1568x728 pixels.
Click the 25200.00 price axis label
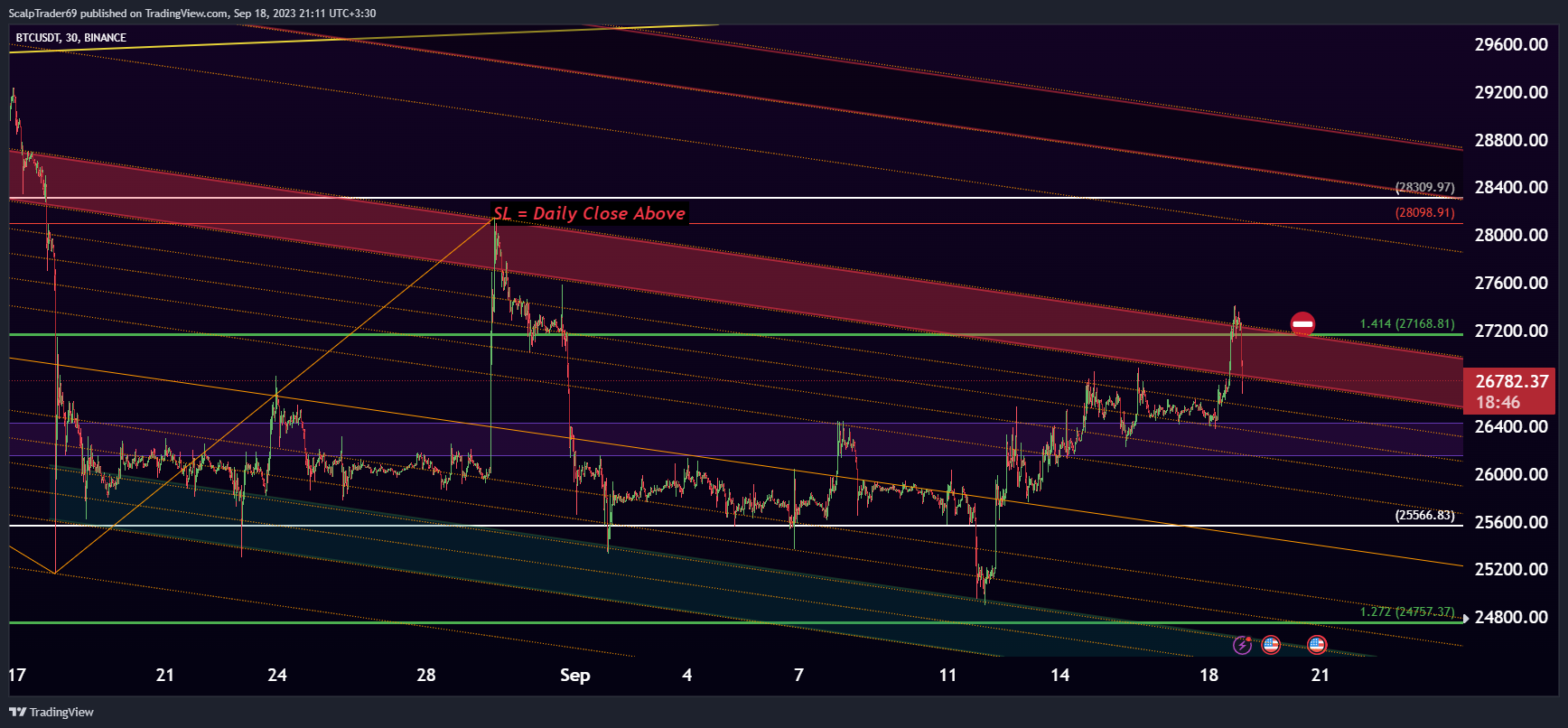1511,569
